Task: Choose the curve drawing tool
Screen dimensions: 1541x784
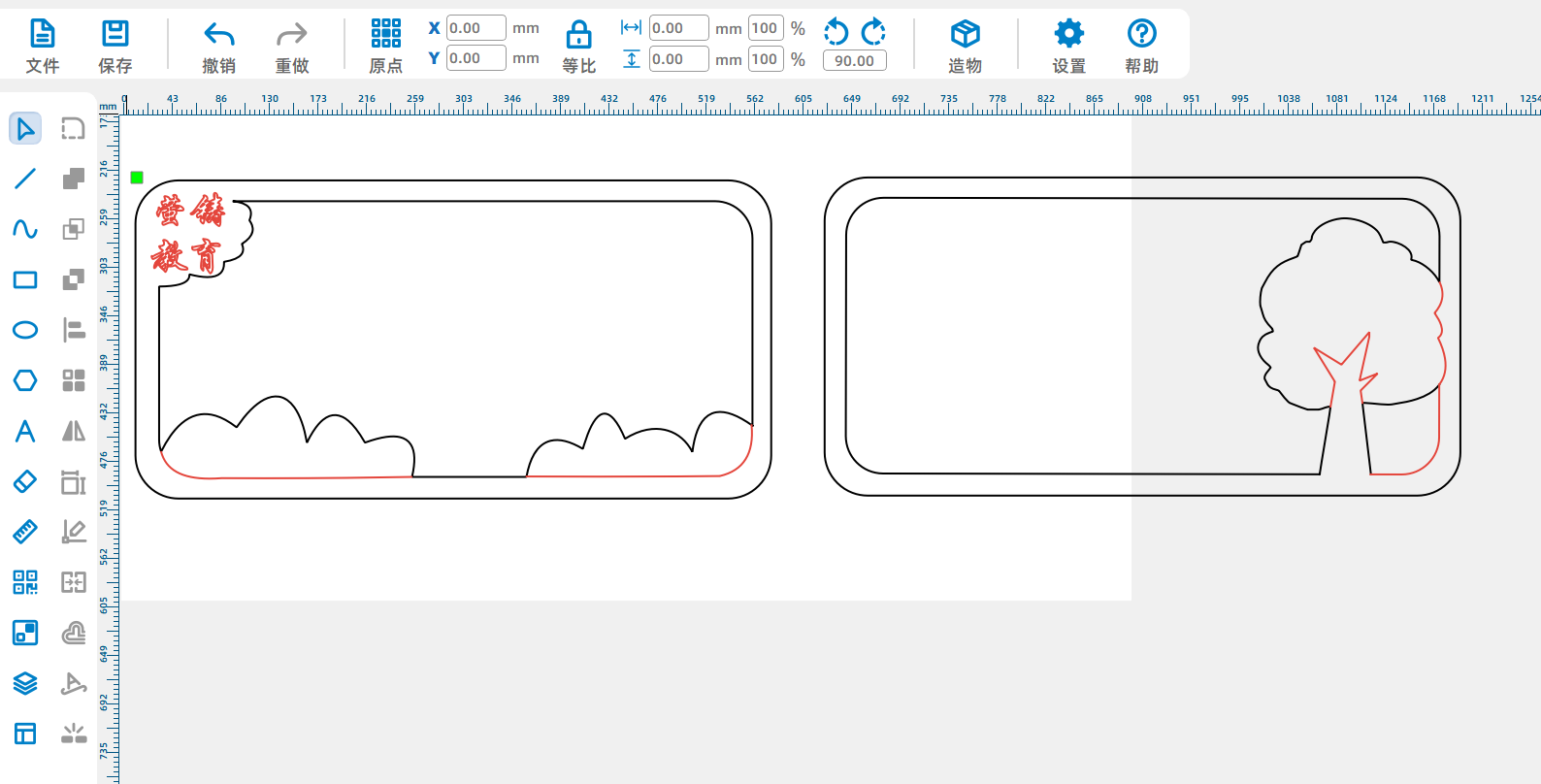Action: tap(25, 229)
